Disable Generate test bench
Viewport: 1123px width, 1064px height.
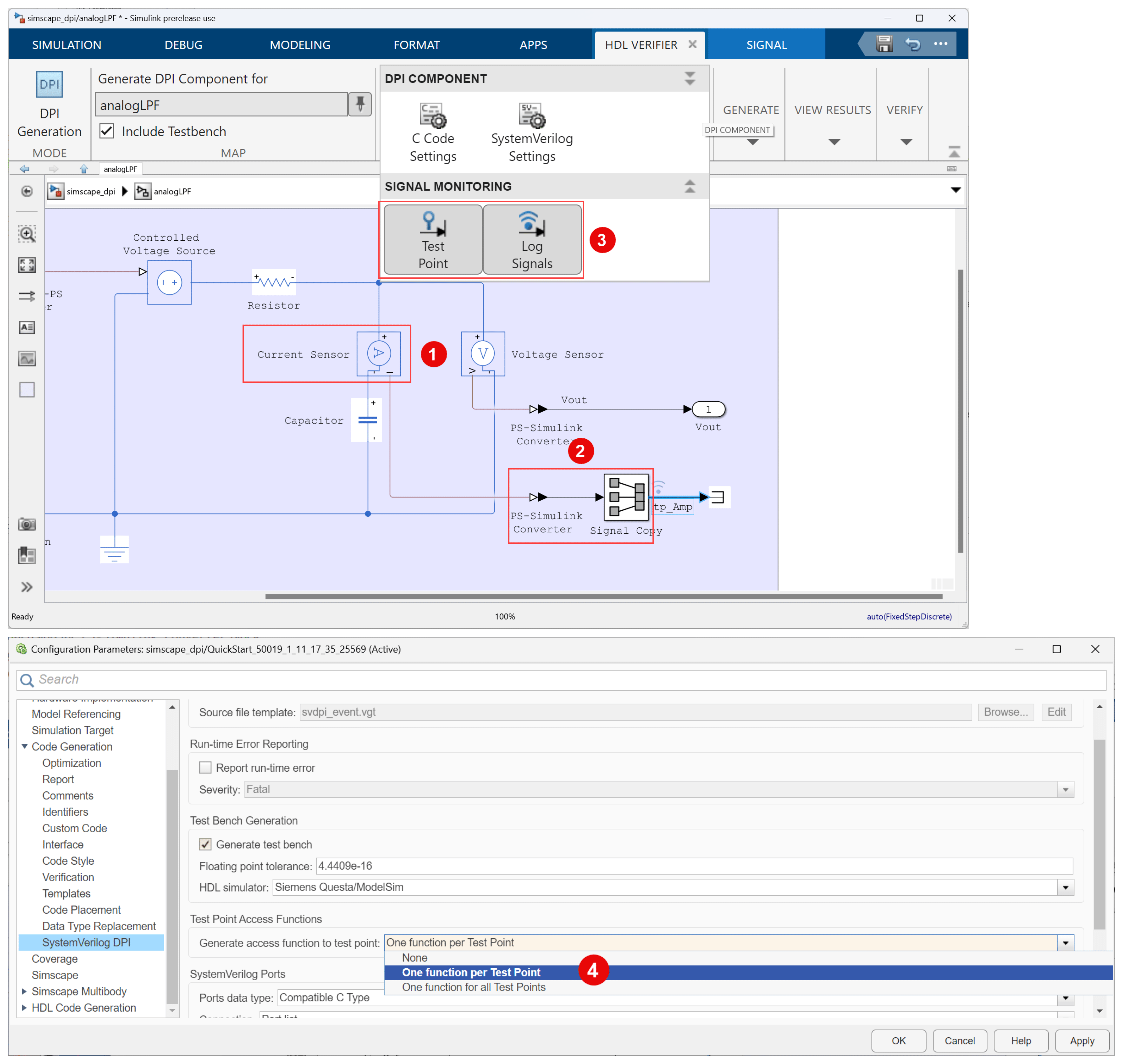pos(205,844)
